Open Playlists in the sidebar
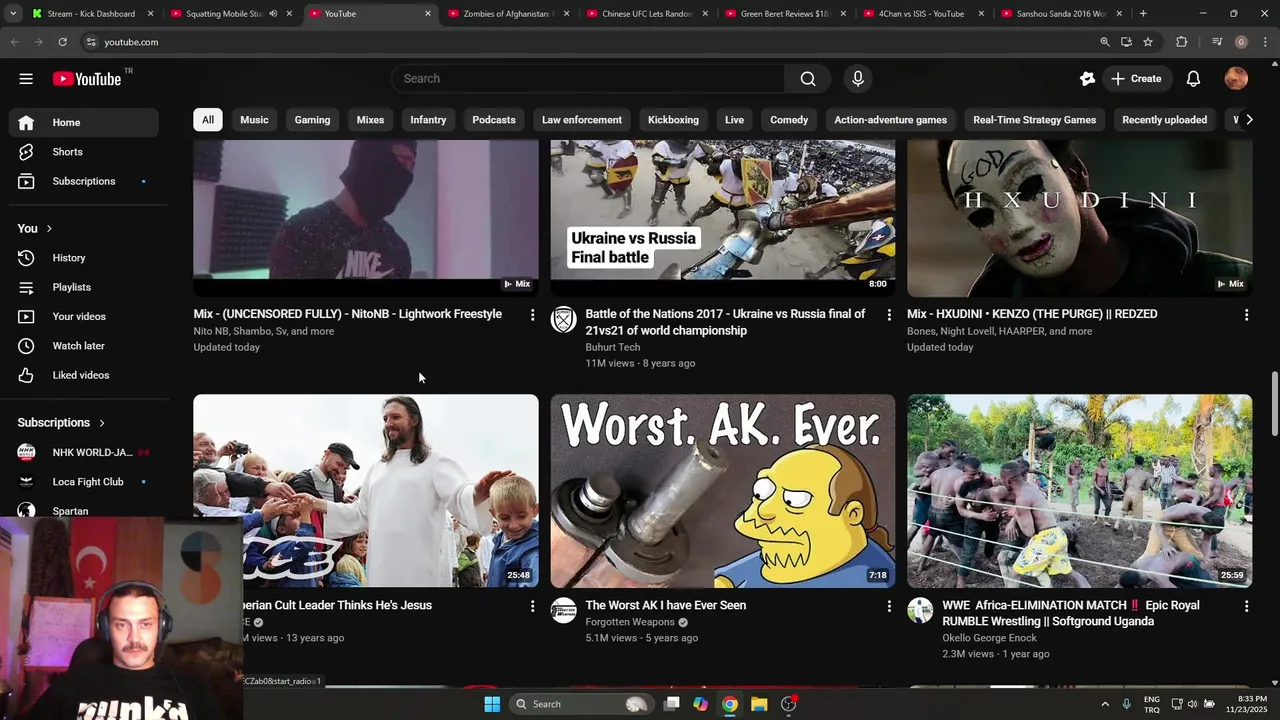1280x720 pixels. (84, 287)
